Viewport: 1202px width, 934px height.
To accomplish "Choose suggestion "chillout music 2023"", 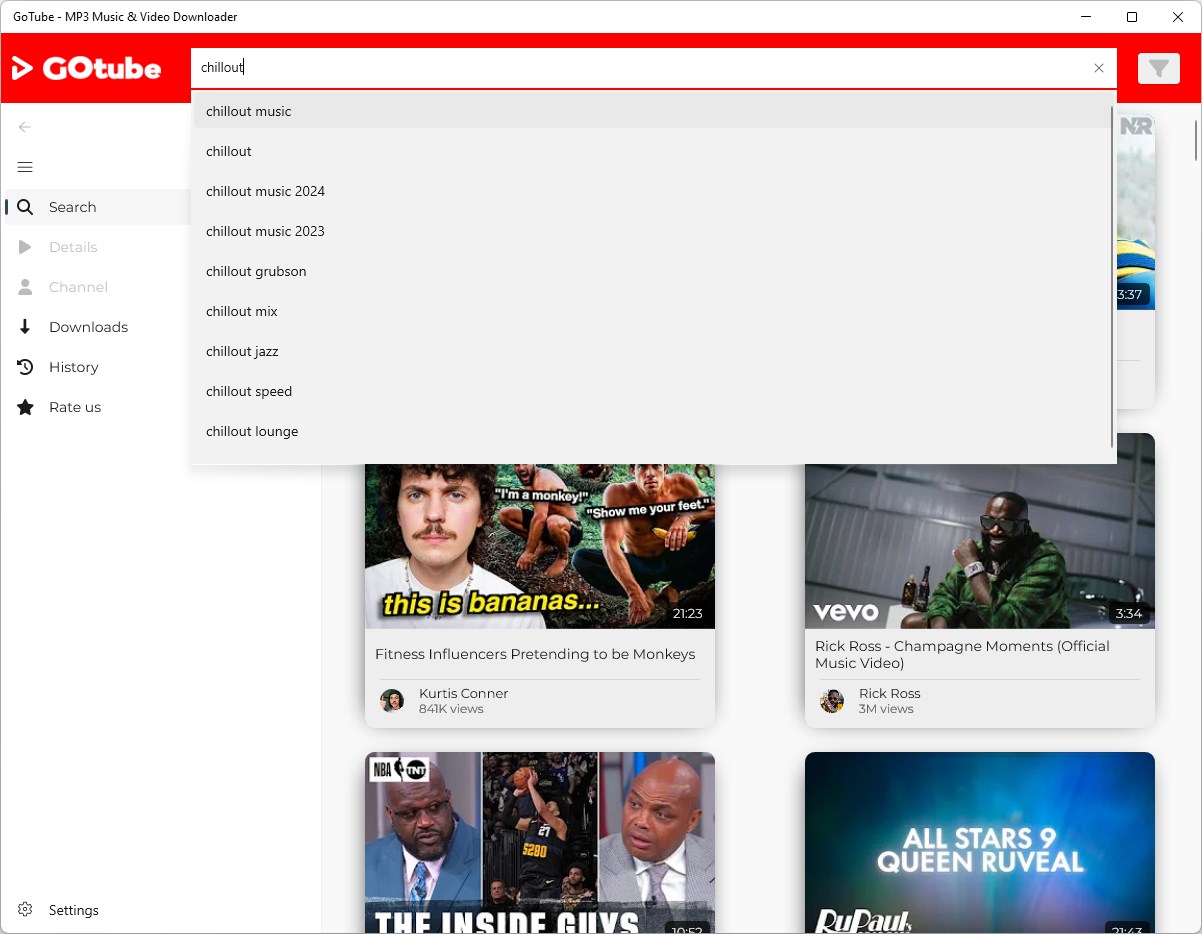I will (x=652, y=231).
